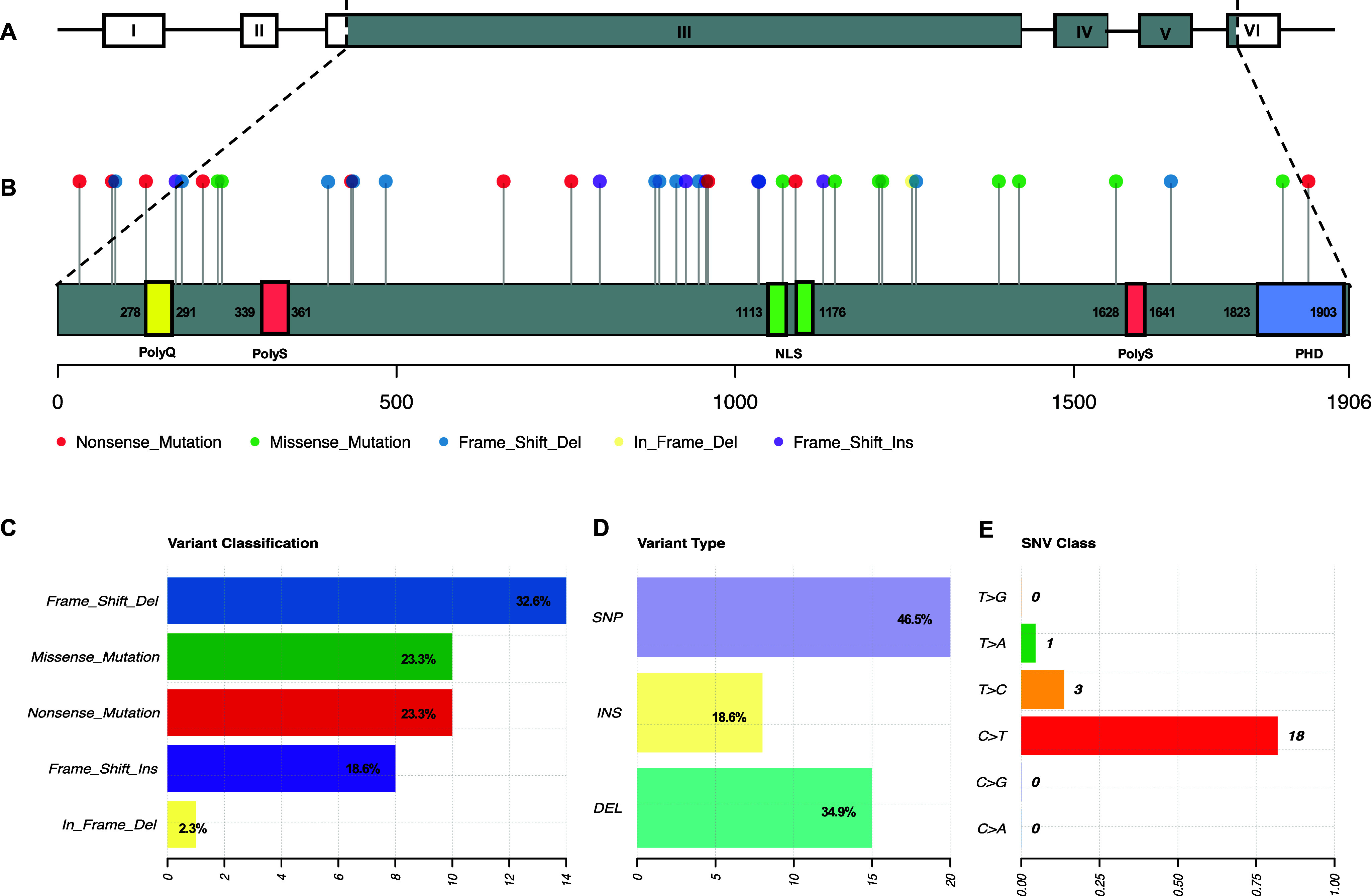
Task: Click the red Nonsense_Mutation legend dot
Action: [x=61, y=442]
